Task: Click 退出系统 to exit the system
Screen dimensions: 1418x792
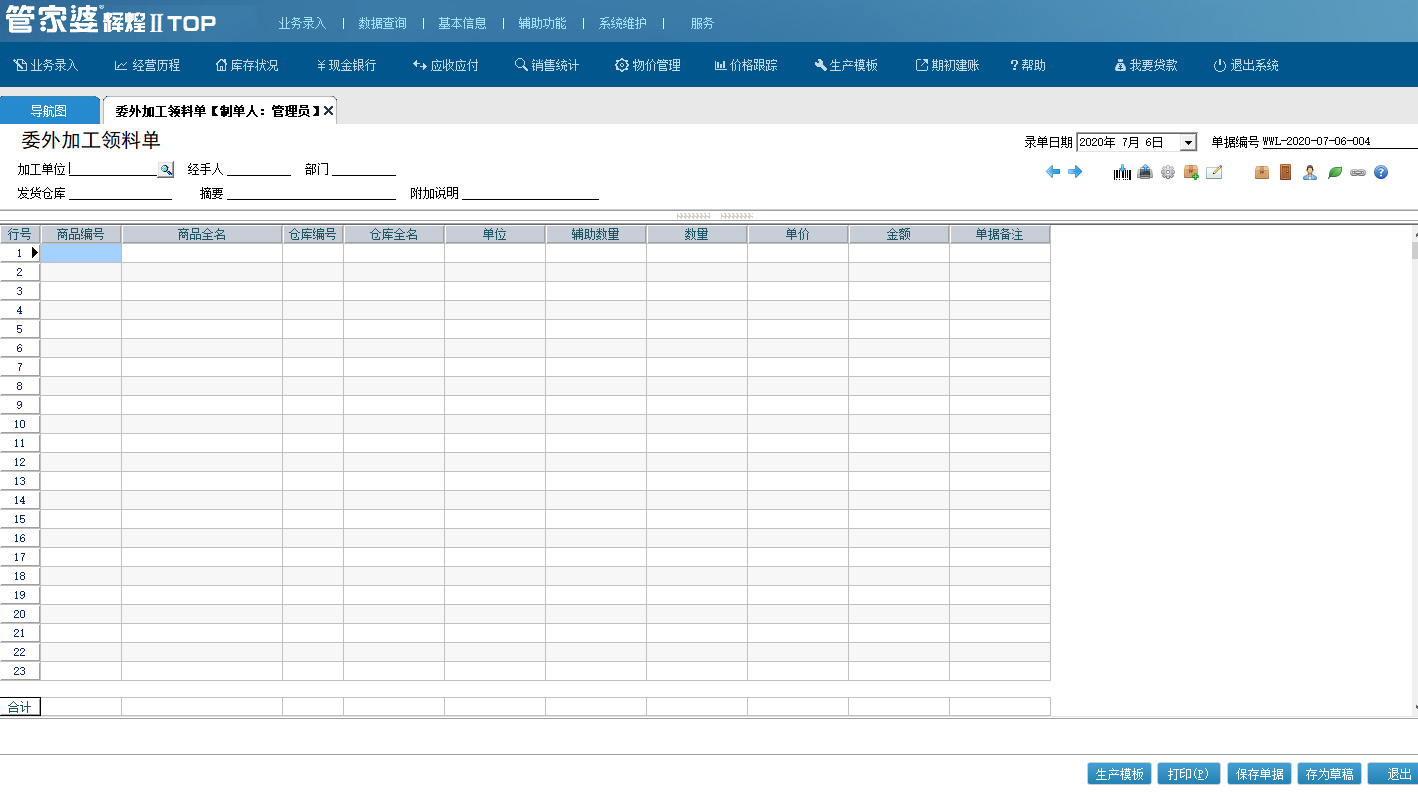Action: click(x=1246, y=65)
